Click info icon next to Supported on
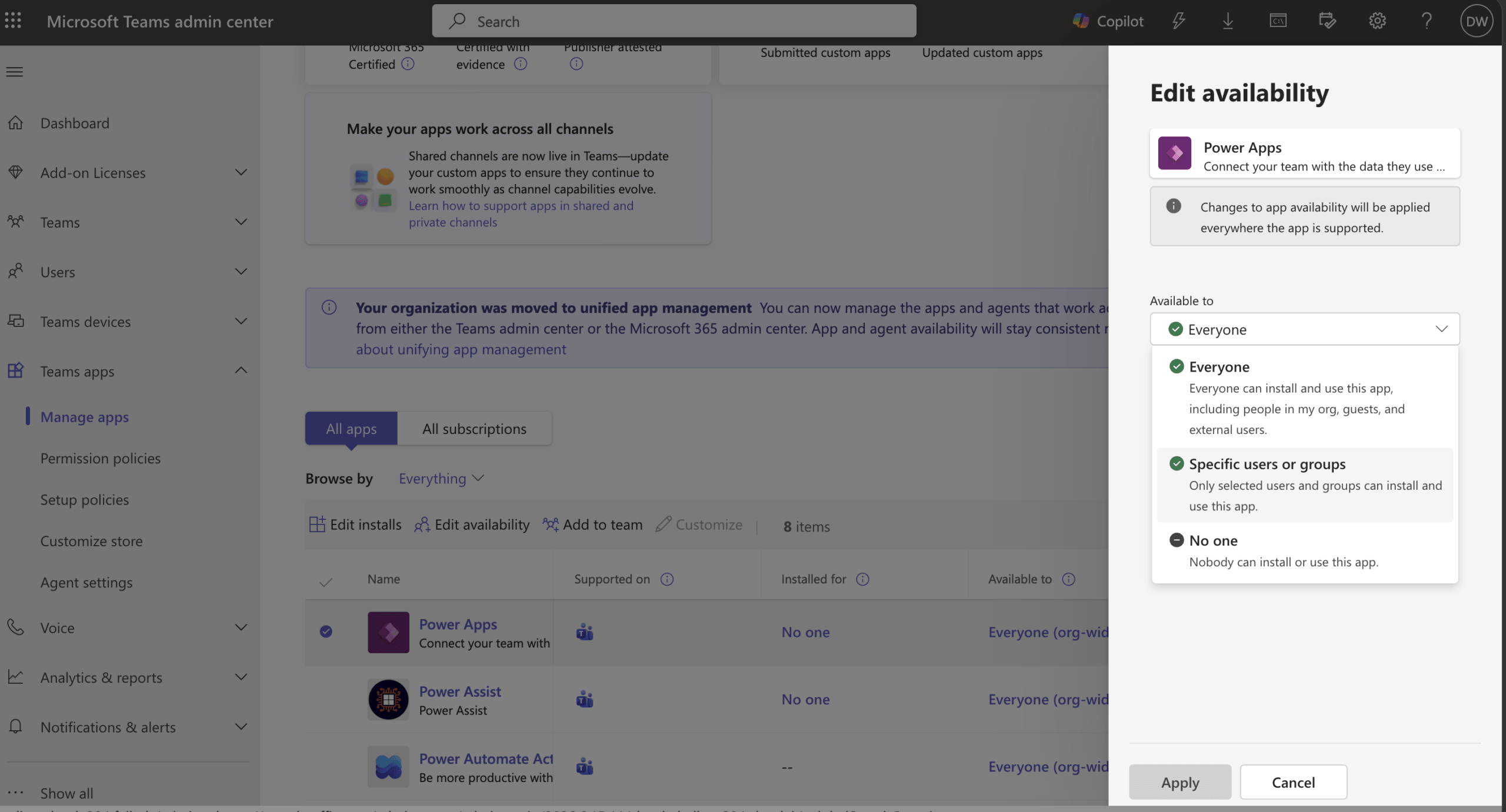The height and width of the screenshot is (812, 1506). click(667, 579)
